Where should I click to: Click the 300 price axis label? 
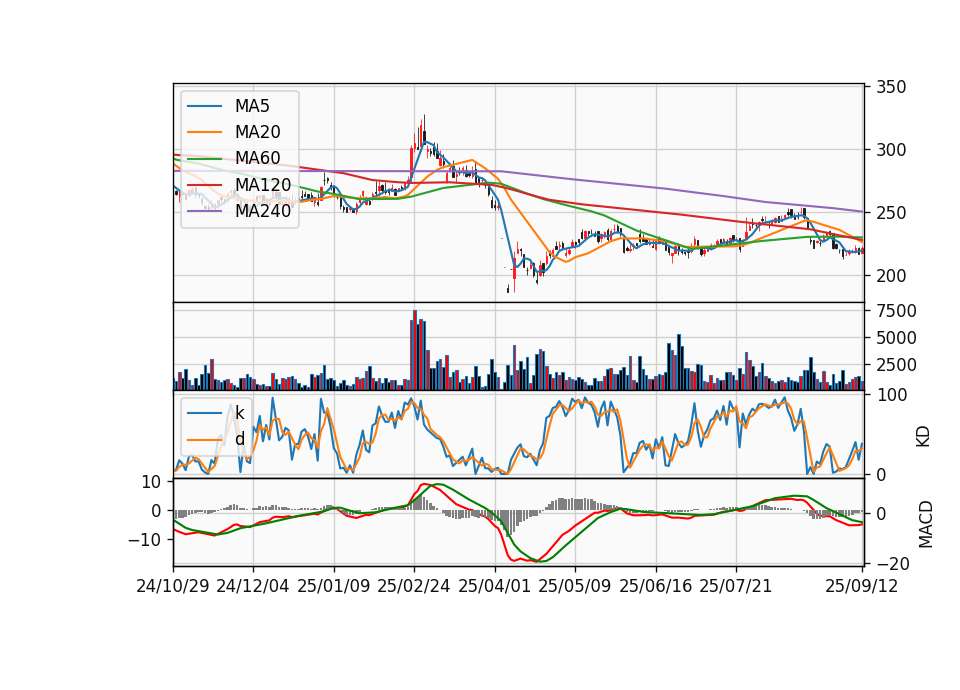[x=891, y=150]
